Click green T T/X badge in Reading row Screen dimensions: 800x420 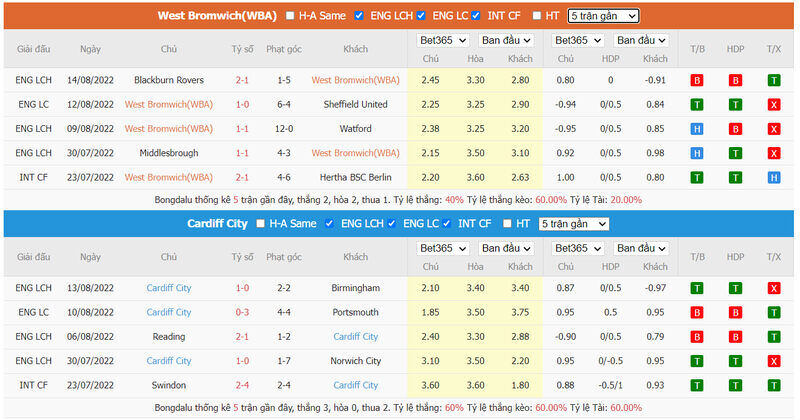coord(773,337)
